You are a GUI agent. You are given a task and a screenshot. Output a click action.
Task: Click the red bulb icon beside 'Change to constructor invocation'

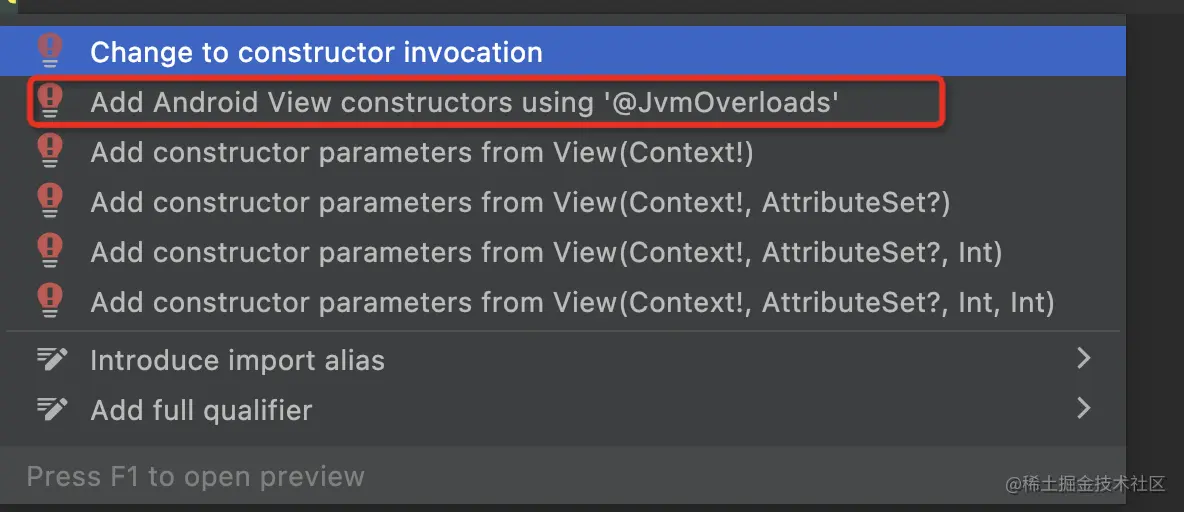[x=50, y=51]
